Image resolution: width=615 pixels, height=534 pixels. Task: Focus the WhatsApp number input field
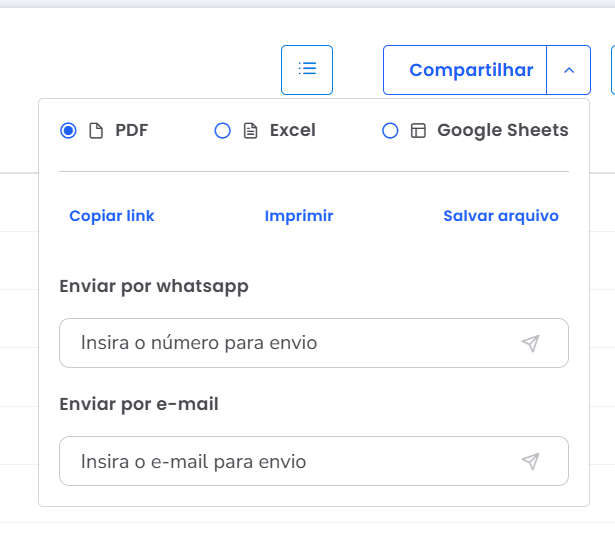click(x=290, y=344)
